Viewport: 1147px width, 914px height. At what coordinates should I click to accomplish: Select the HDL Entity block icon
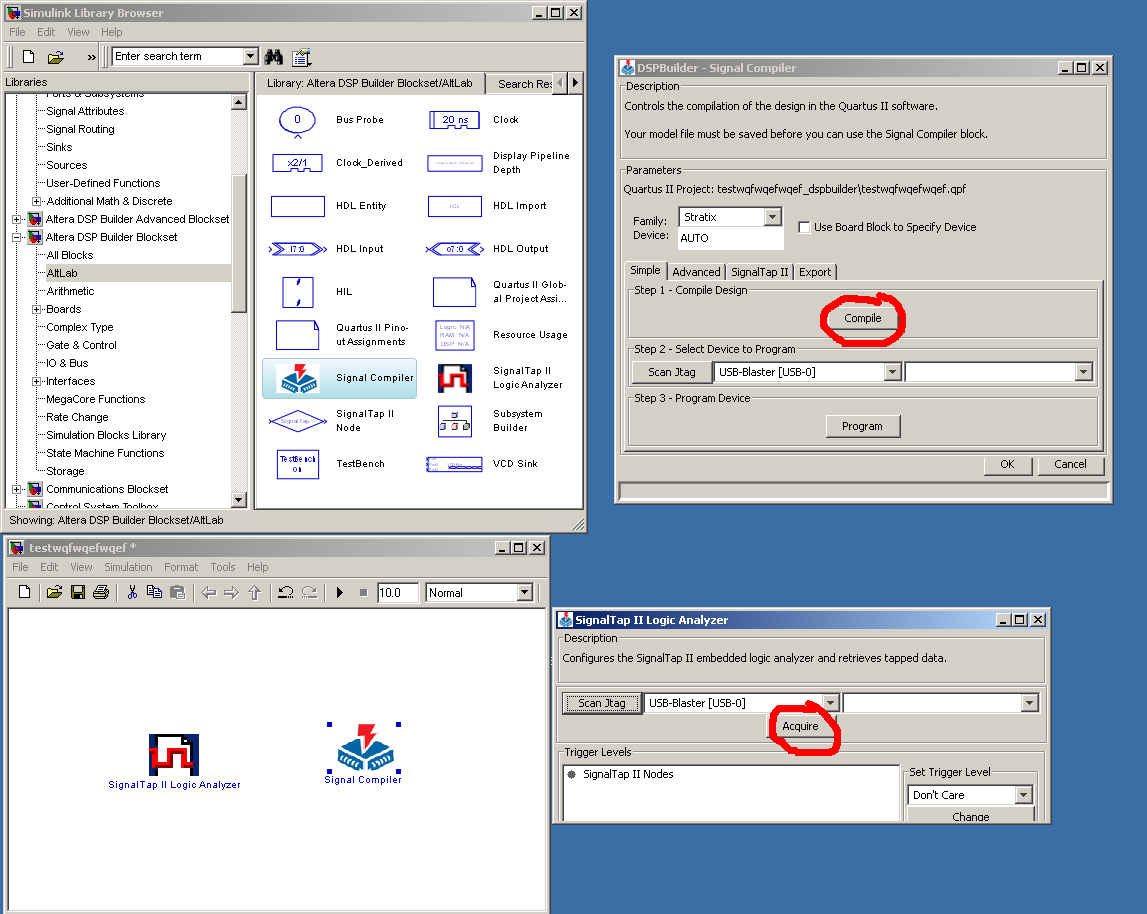297,206
